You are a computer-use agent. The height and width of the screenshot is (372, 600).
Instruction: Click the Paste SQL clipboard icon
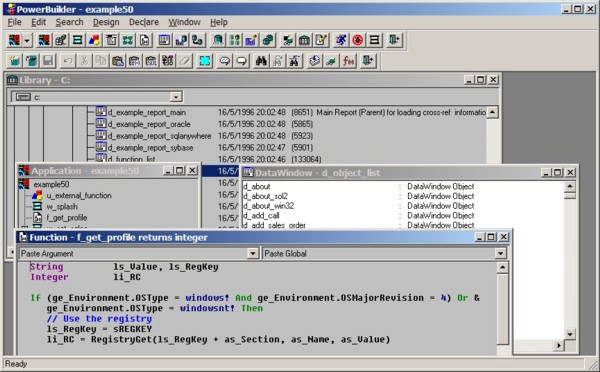(152, 61)
